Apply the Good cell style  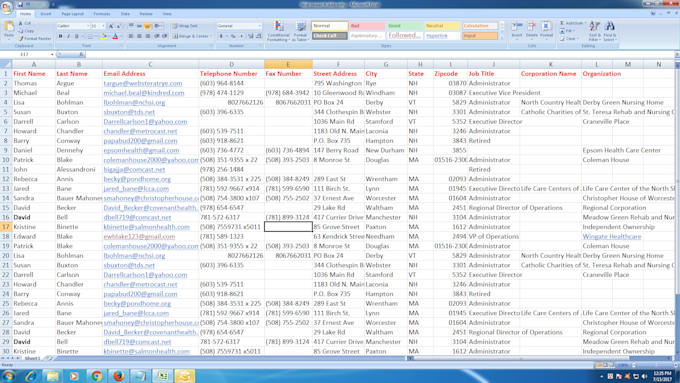point(405,26)
